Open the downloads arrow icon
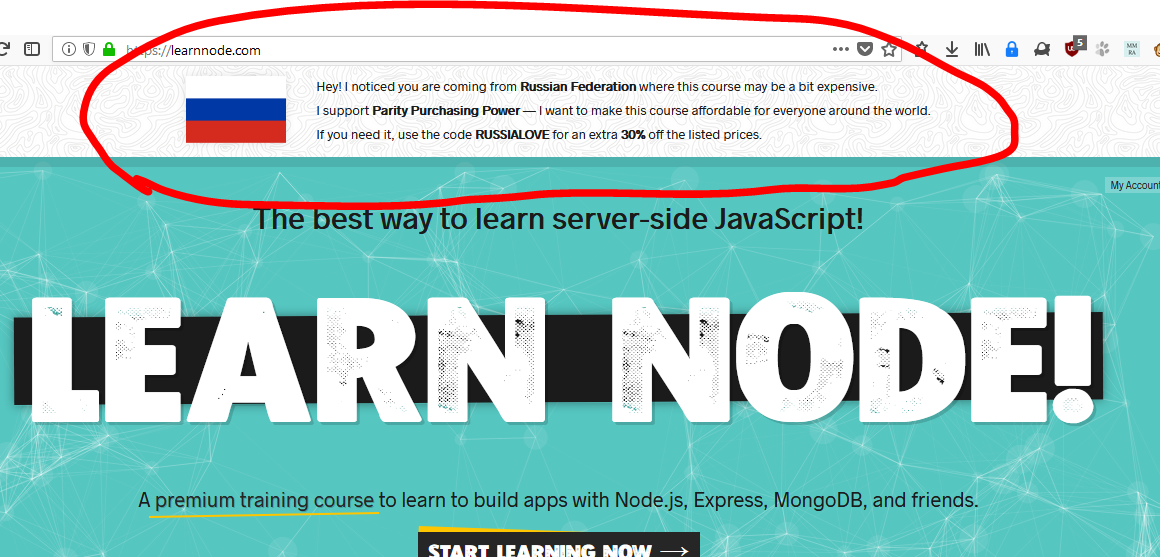 (952, 49)
